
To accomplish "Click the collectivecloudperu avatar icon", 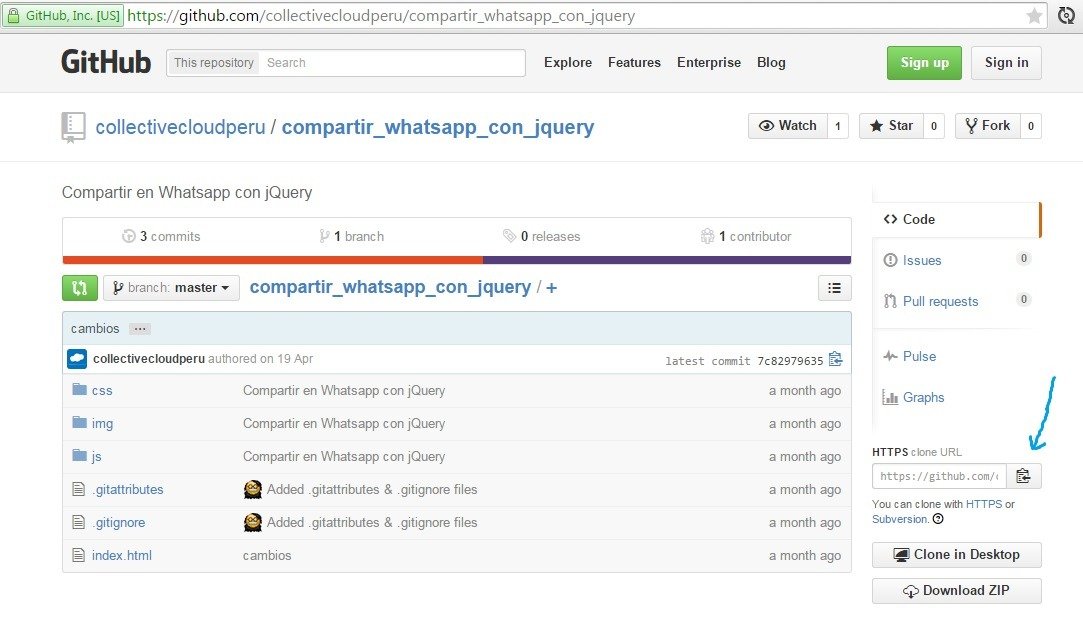I will click(x=77, y=359).
